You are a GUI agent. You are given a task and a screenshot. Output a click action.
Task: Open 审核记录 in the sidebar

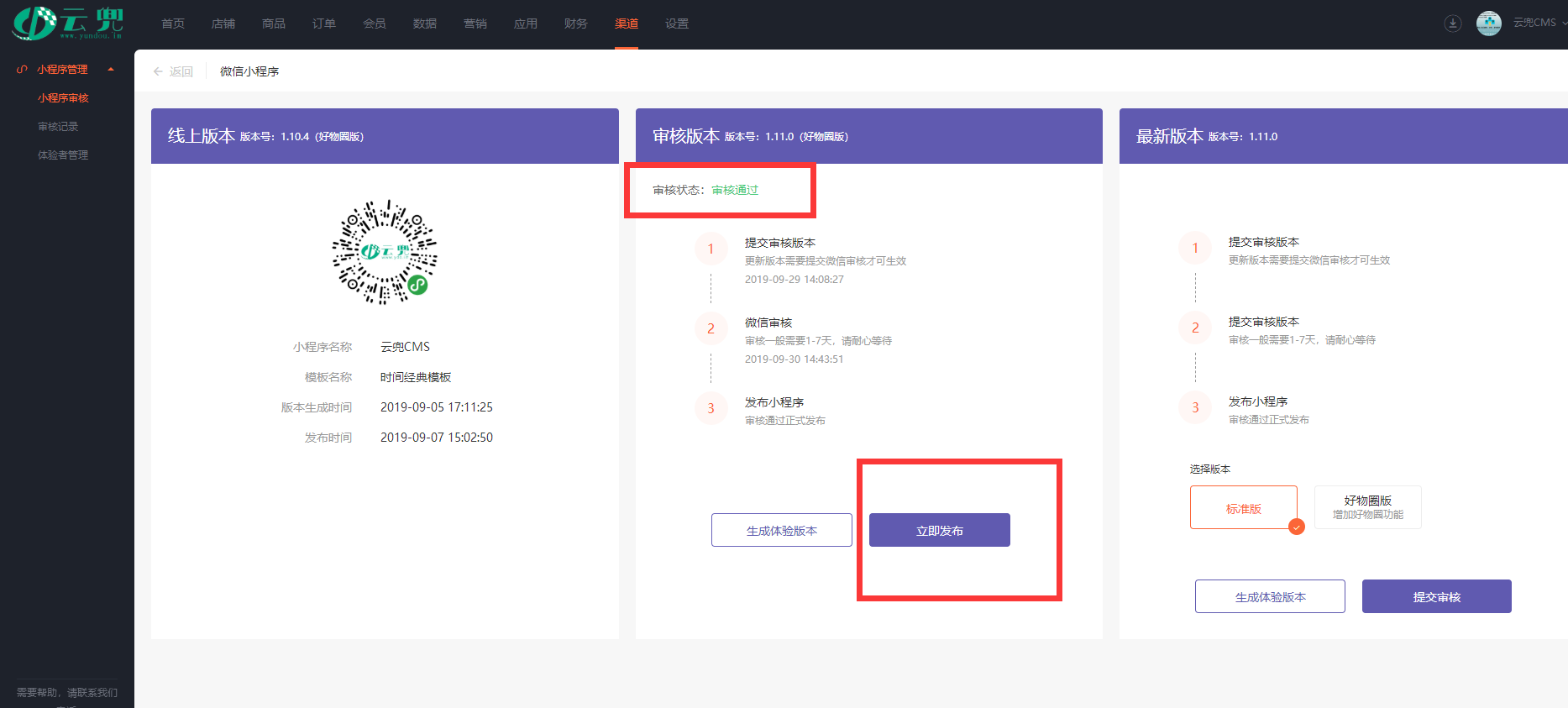[58, 127]
